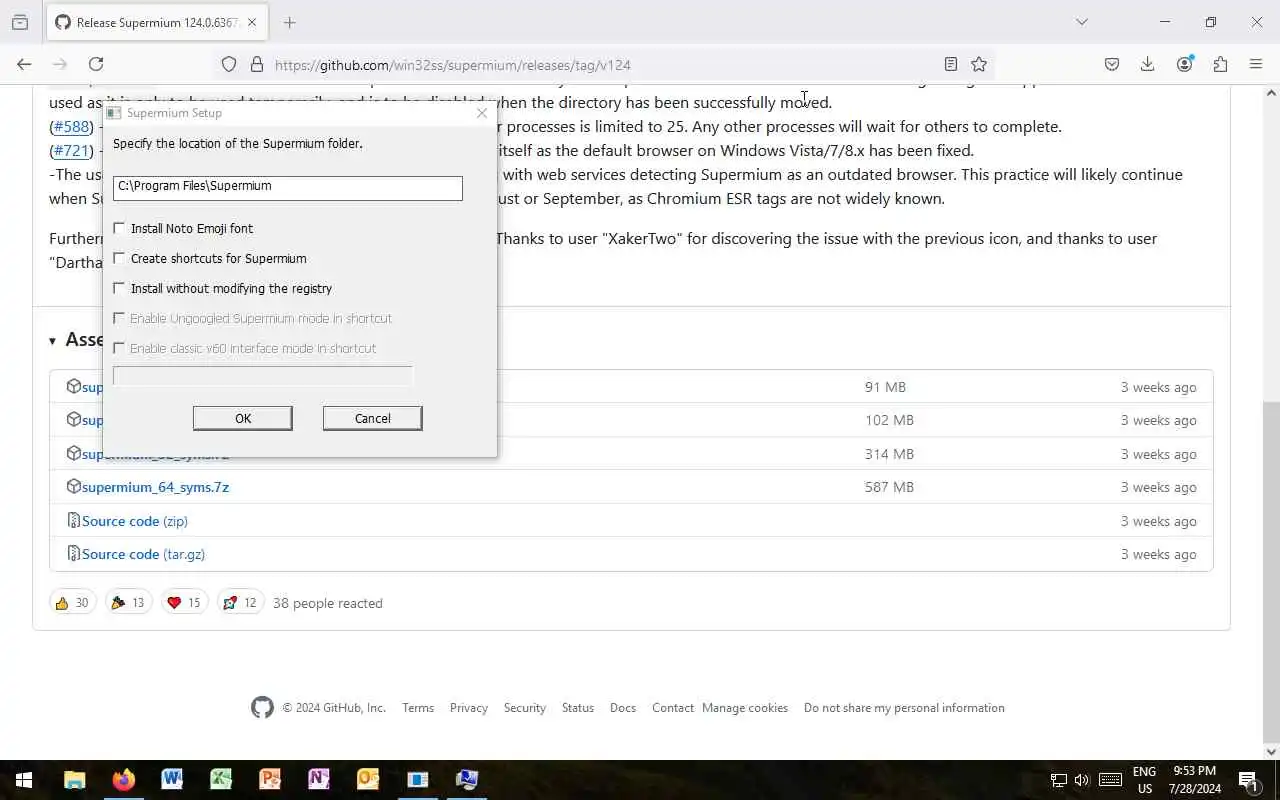
Task: Open Status footer link
Action: tap(578, 708)
